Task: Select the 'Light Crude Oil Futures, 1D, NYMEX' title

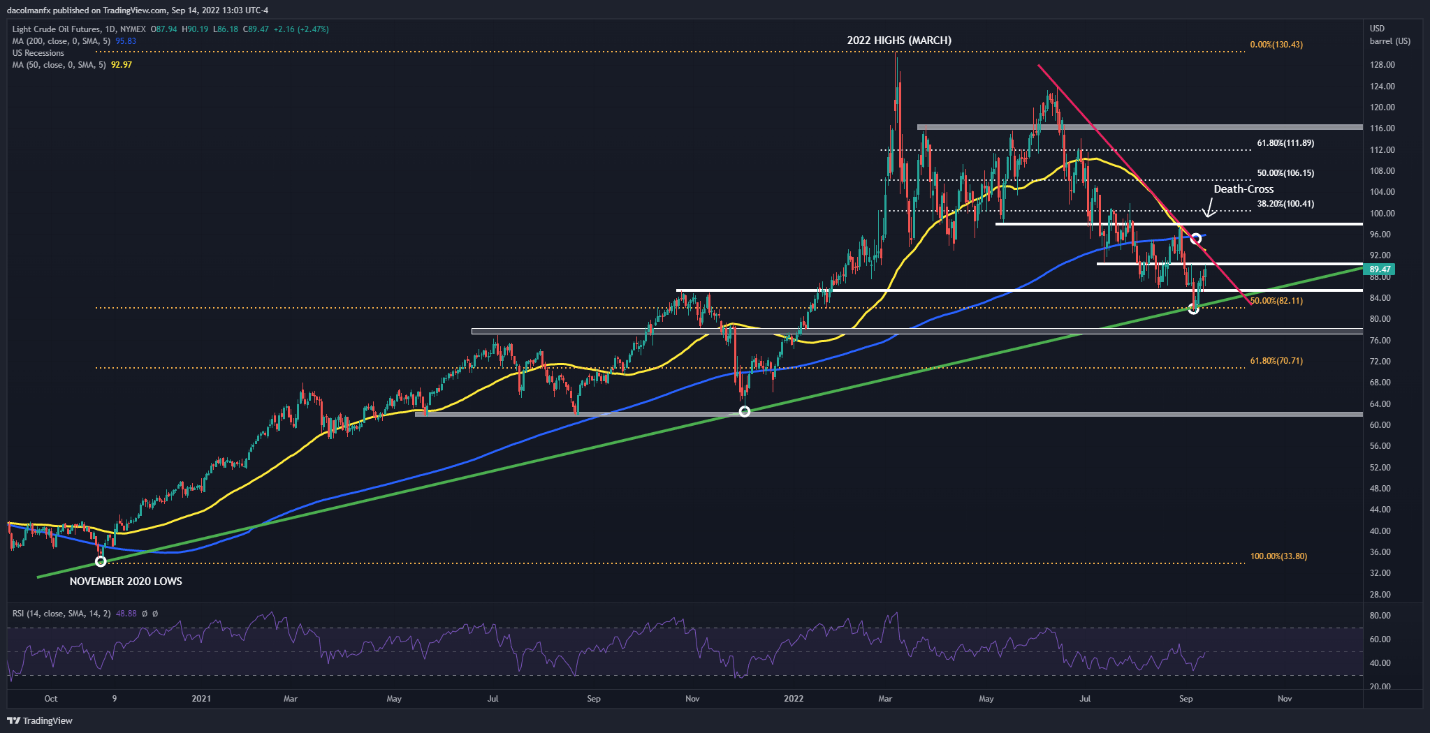Action: (x=78, y=29)
